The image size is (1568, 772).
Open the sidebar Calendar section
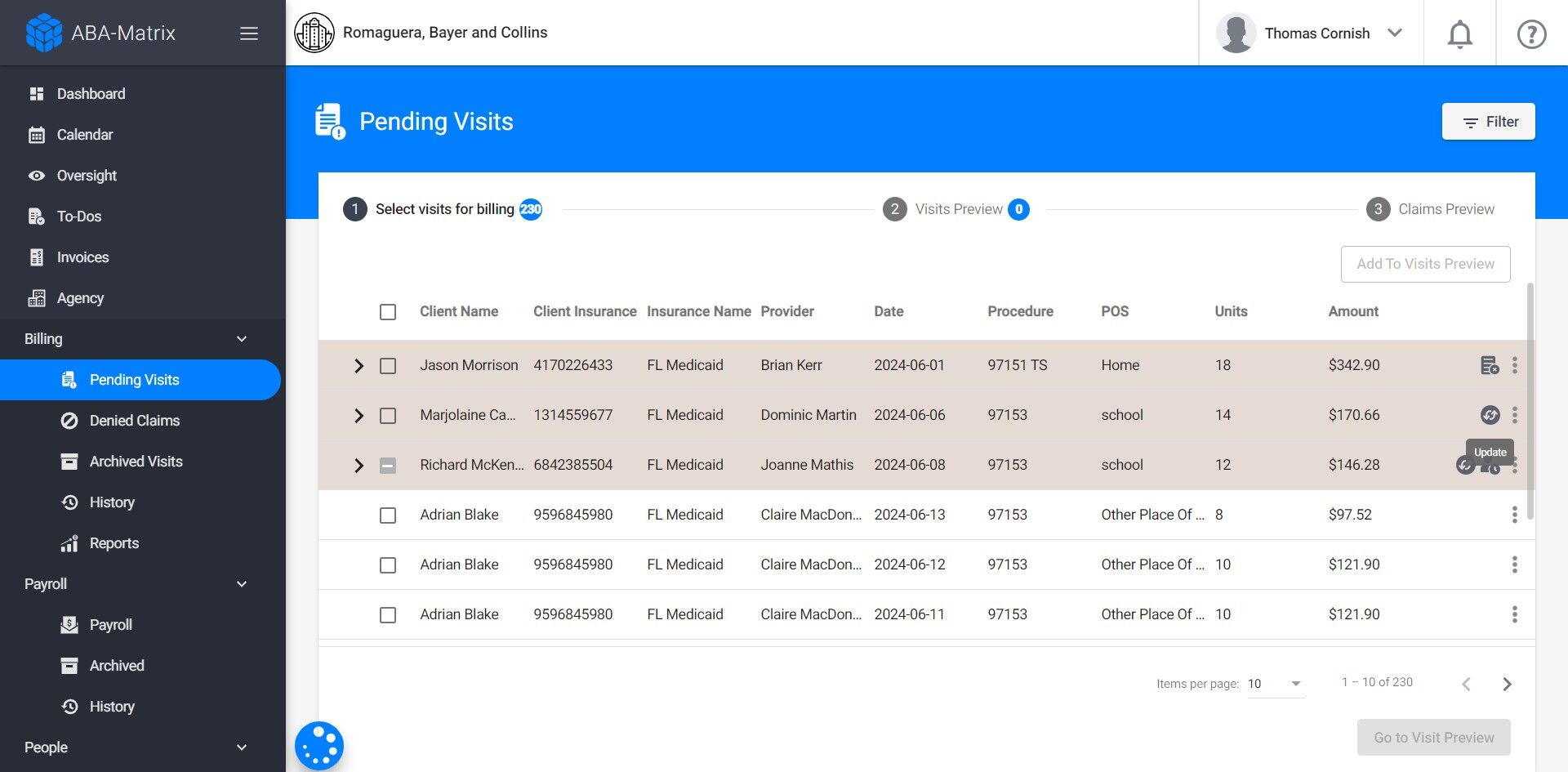pos(85,134)
